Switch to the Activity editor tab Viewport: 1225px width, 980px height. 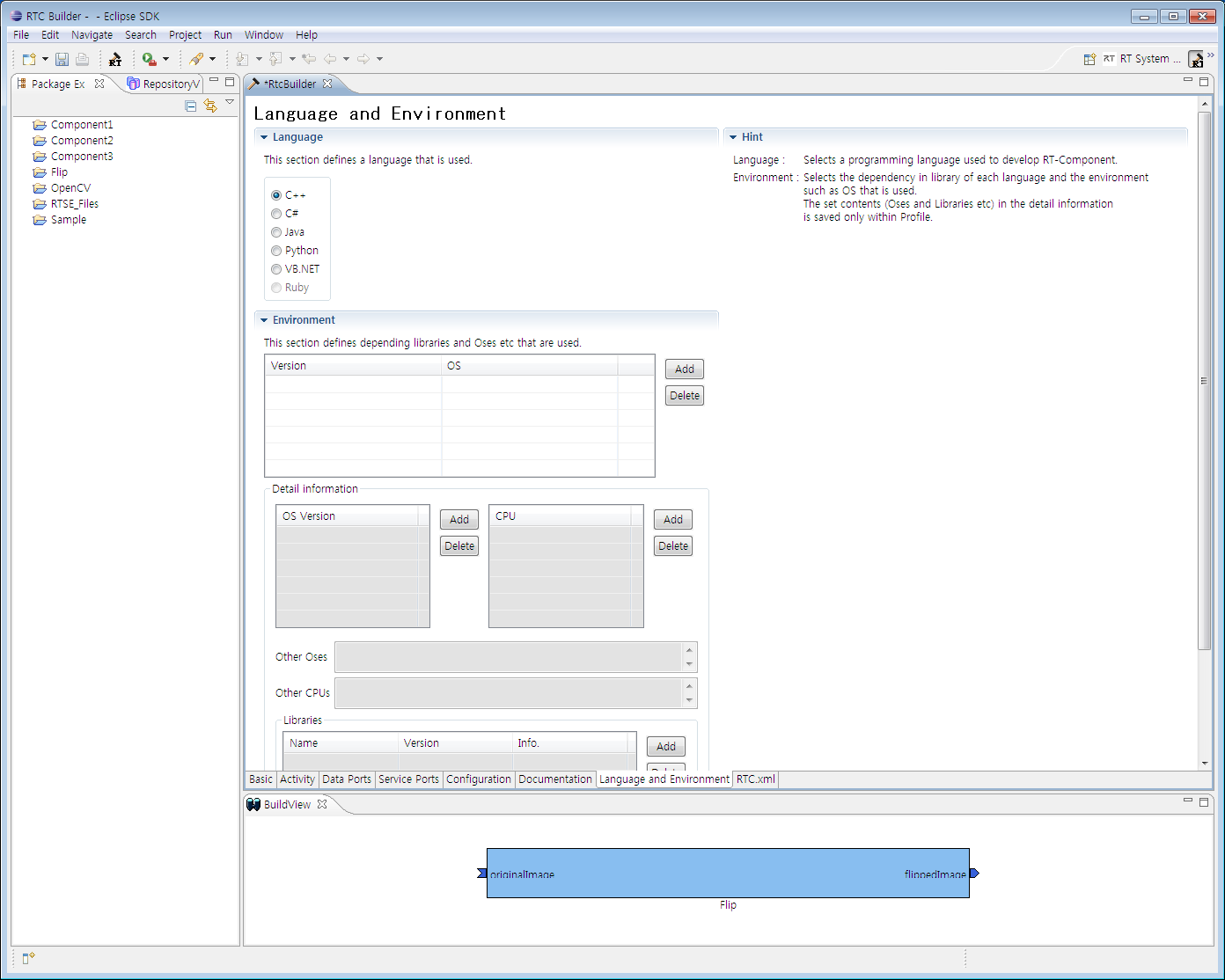pyautogui.click(x=297, y=779)
